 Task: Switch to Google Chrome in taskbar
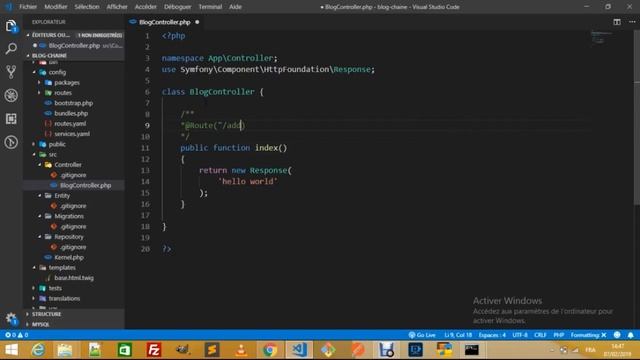270,350
